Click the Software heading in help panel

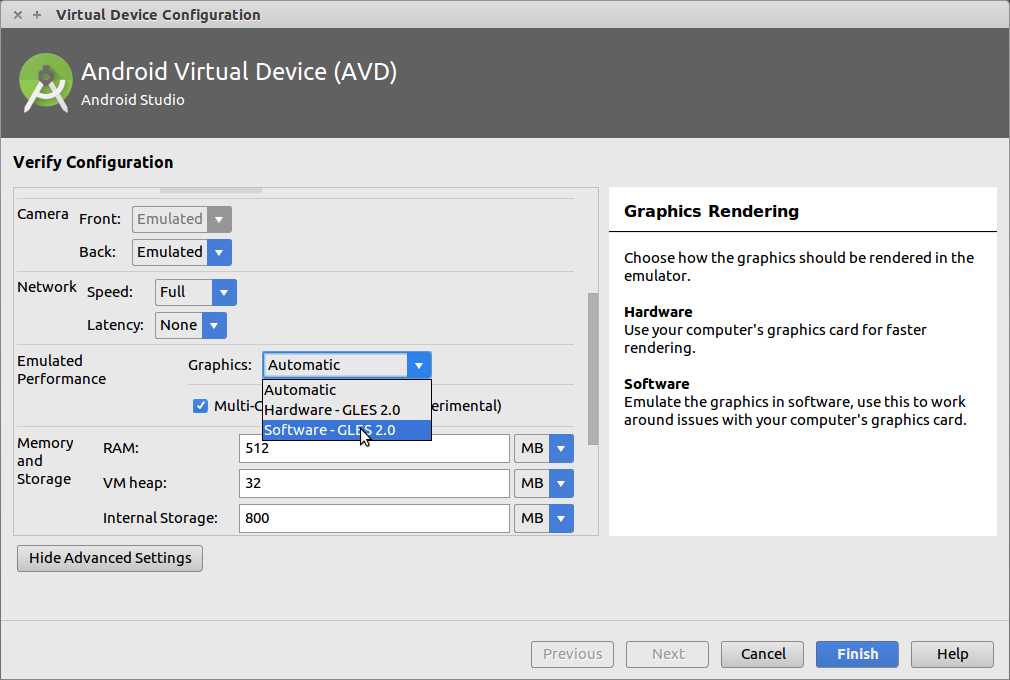click(656, 384)
